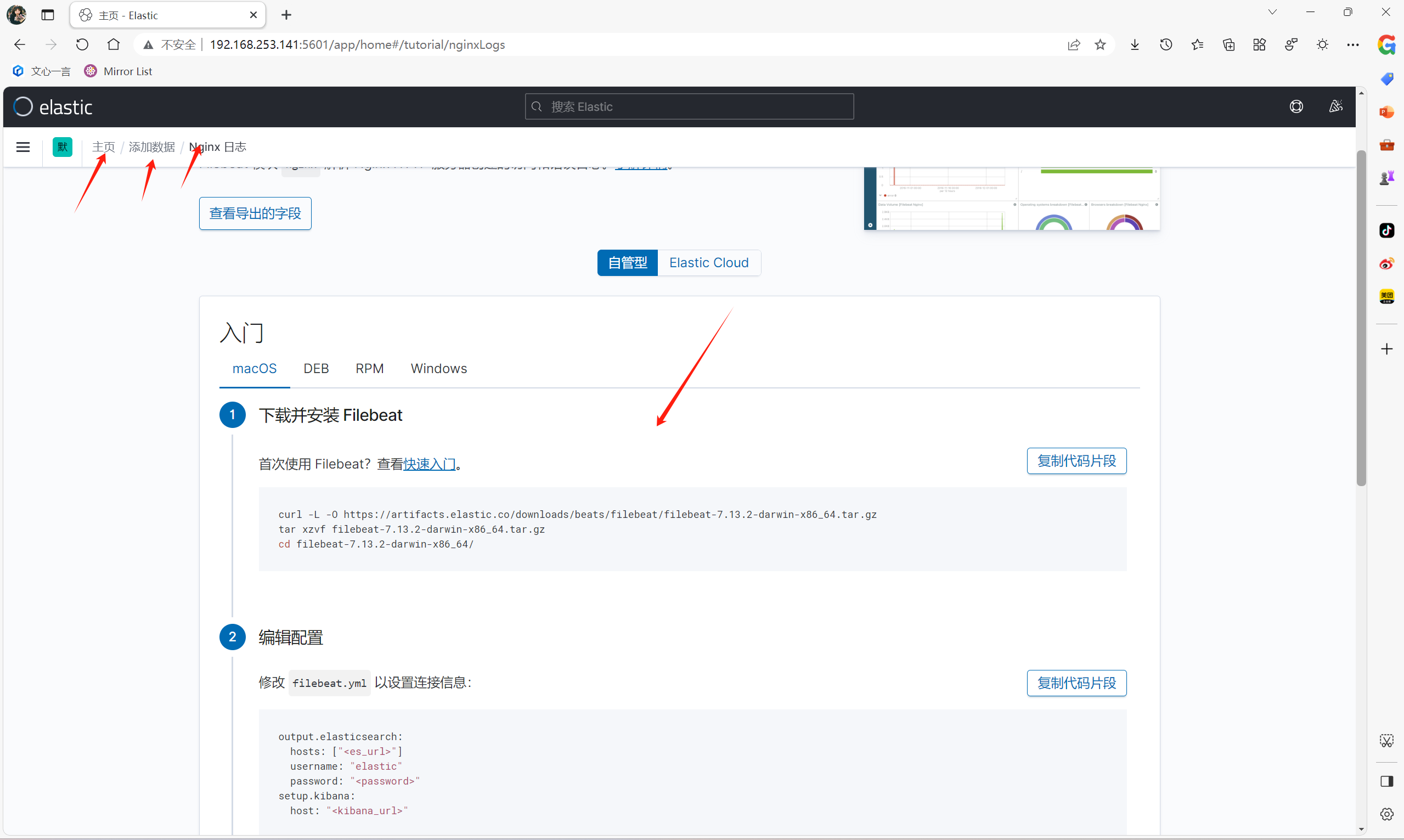Viewport: 1404px width, 840px height.
Task: Open the browser home page
Action: click(114, 45)
